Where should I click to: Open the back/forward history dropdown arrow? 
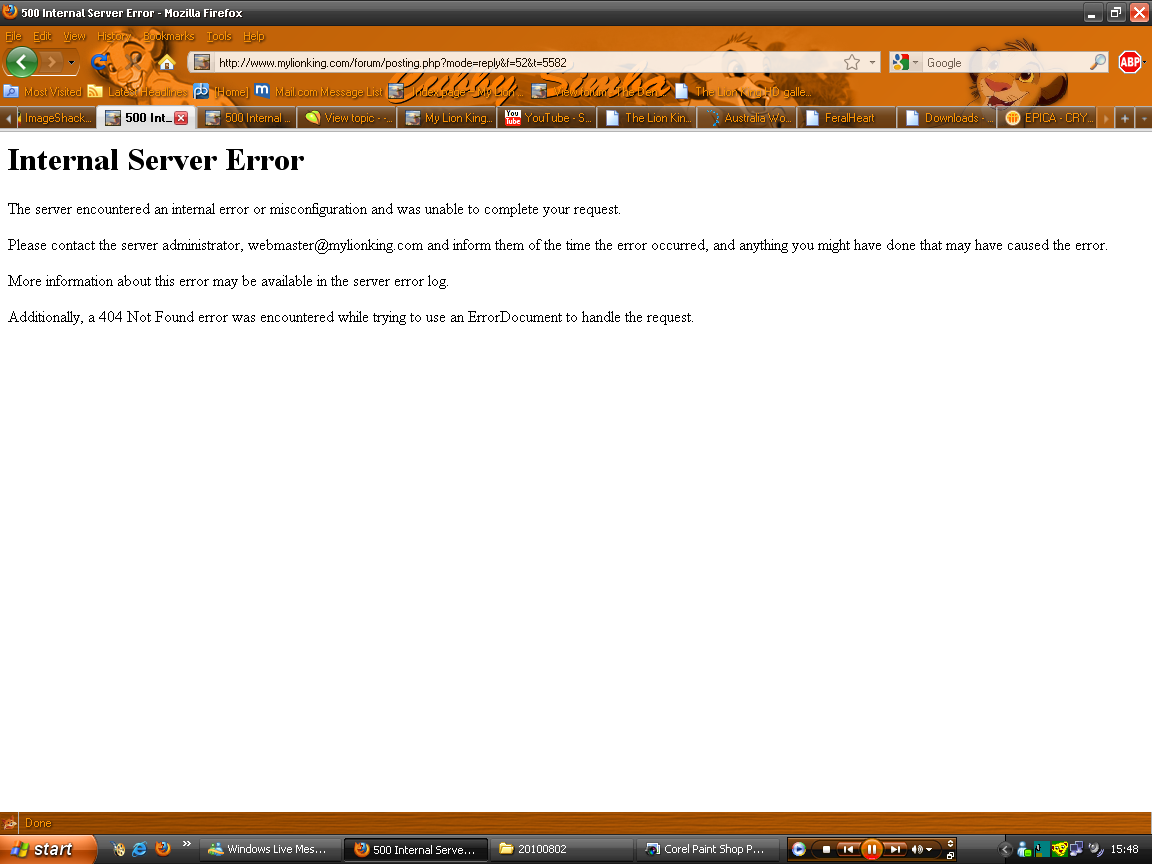click(71, 62)
